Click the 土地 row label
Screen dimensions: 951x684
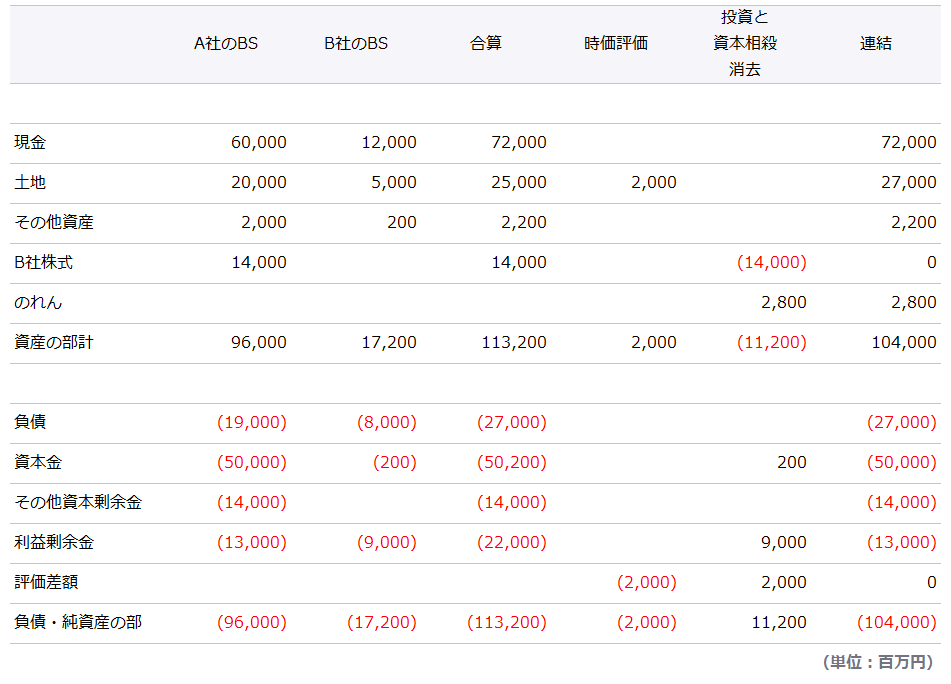pos(30,183)
